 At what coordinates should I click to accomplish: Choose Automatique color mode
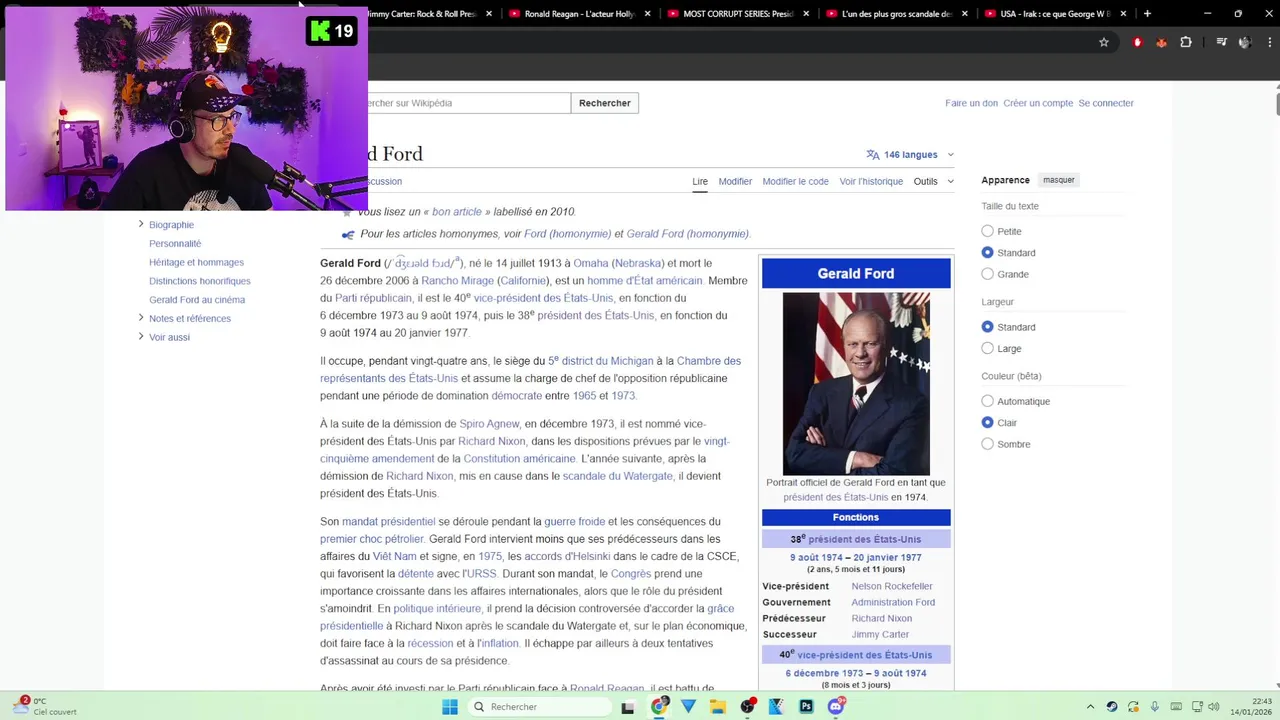click(987, 401)
